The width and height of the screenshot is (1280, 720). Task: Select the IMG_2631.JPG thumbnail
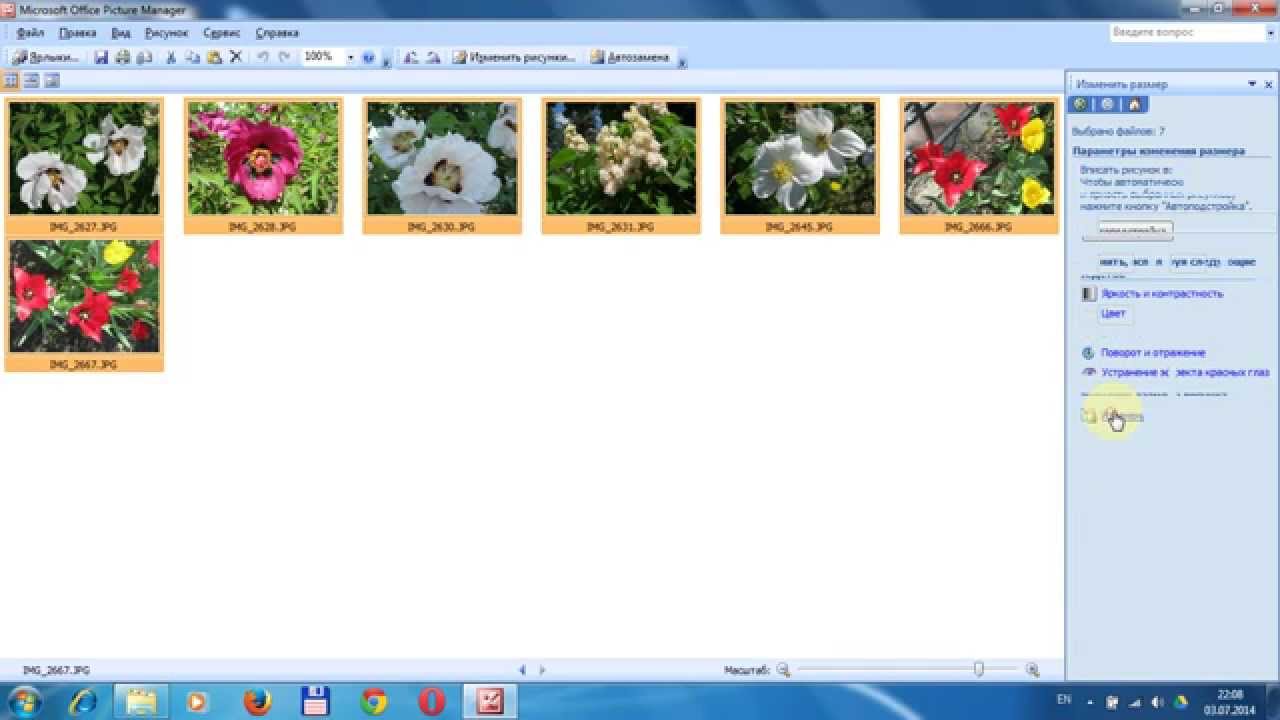tap(621, 166)
